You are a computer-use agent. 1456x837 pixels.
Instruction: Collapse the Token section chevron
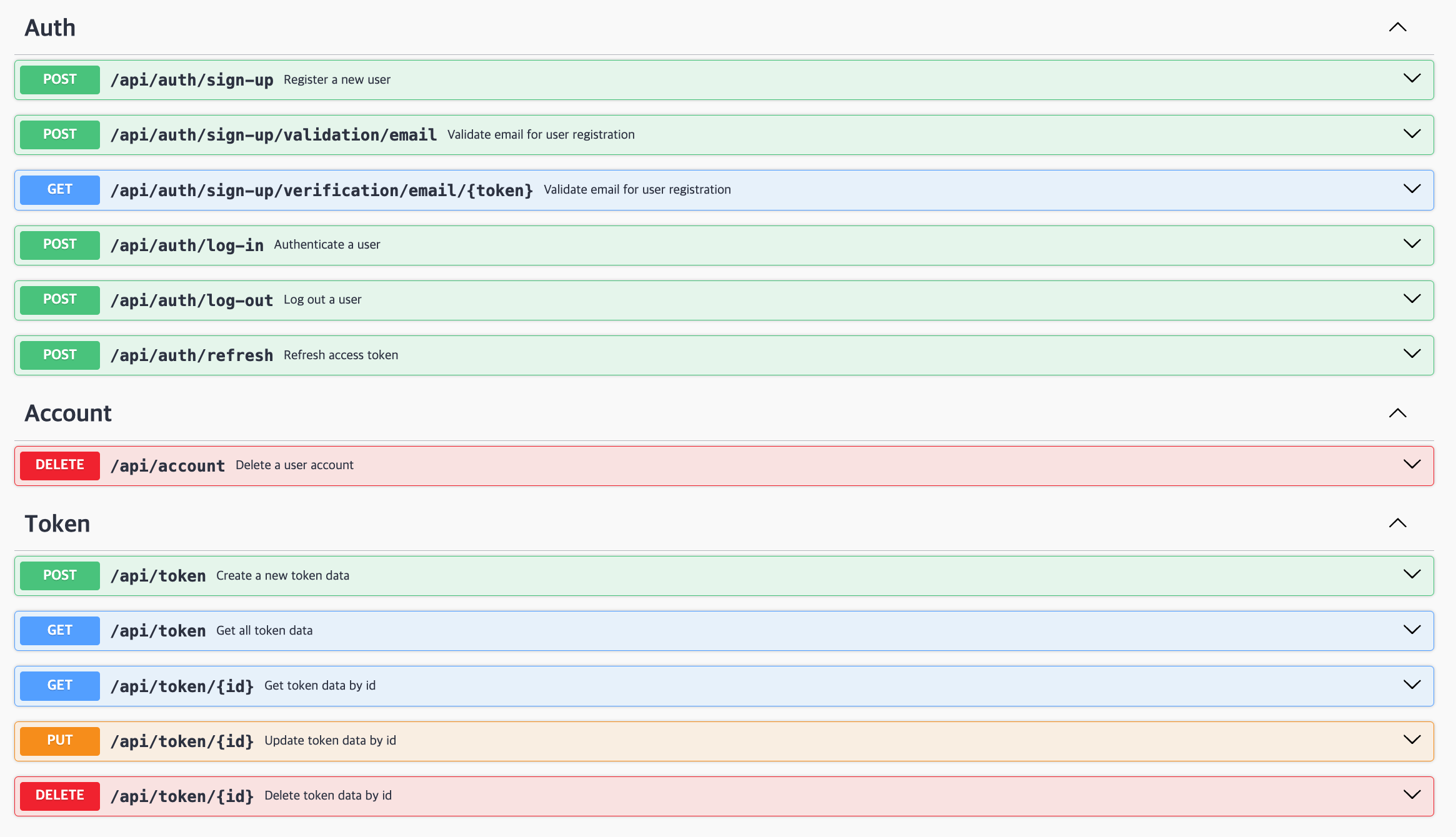[1397, 523]
